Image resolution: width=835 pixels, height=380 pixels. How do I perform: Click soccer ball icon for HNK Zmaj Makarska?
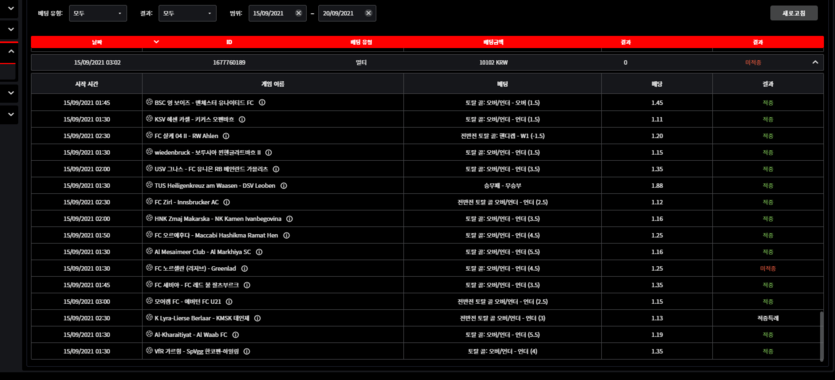pos(150,219)
